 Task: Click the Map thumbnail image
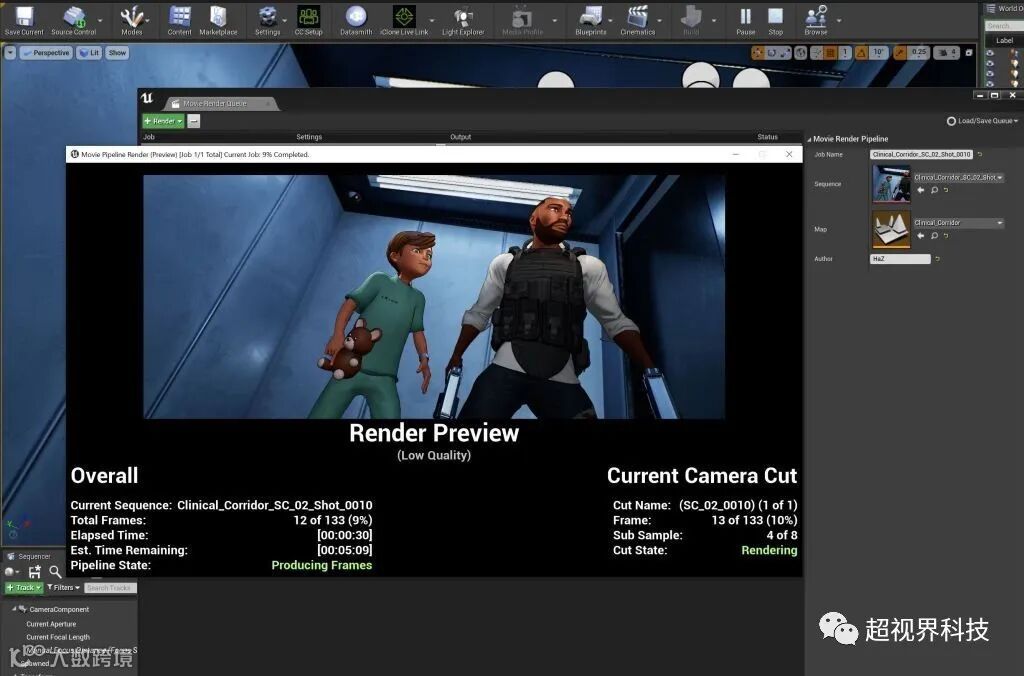(x=891, y=229)
